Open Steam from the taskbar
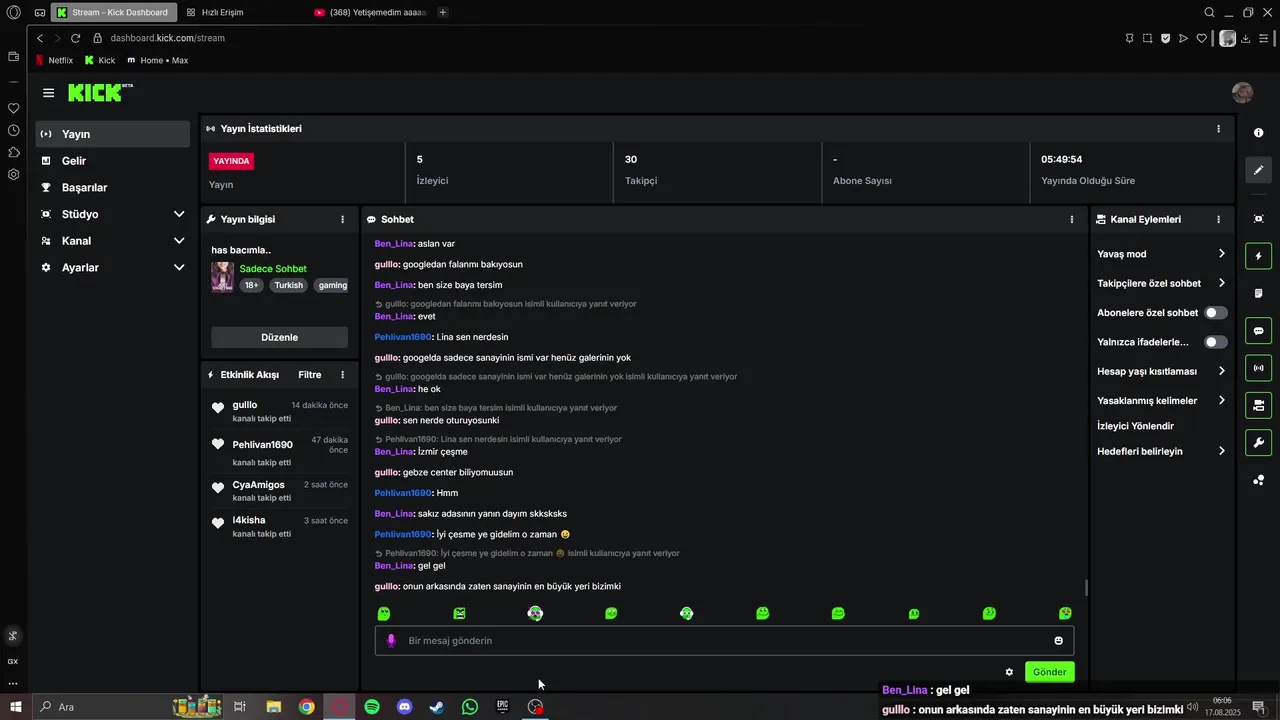The image size is (1280, 720). 437,707
